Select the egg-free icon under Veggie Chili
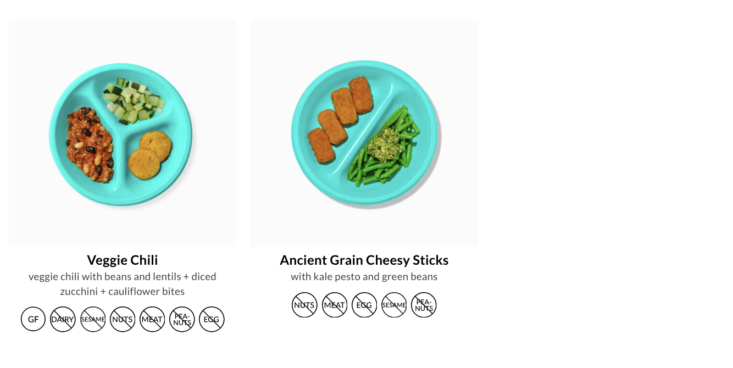This screenshot has height=368, width=733. click(212, 319)
